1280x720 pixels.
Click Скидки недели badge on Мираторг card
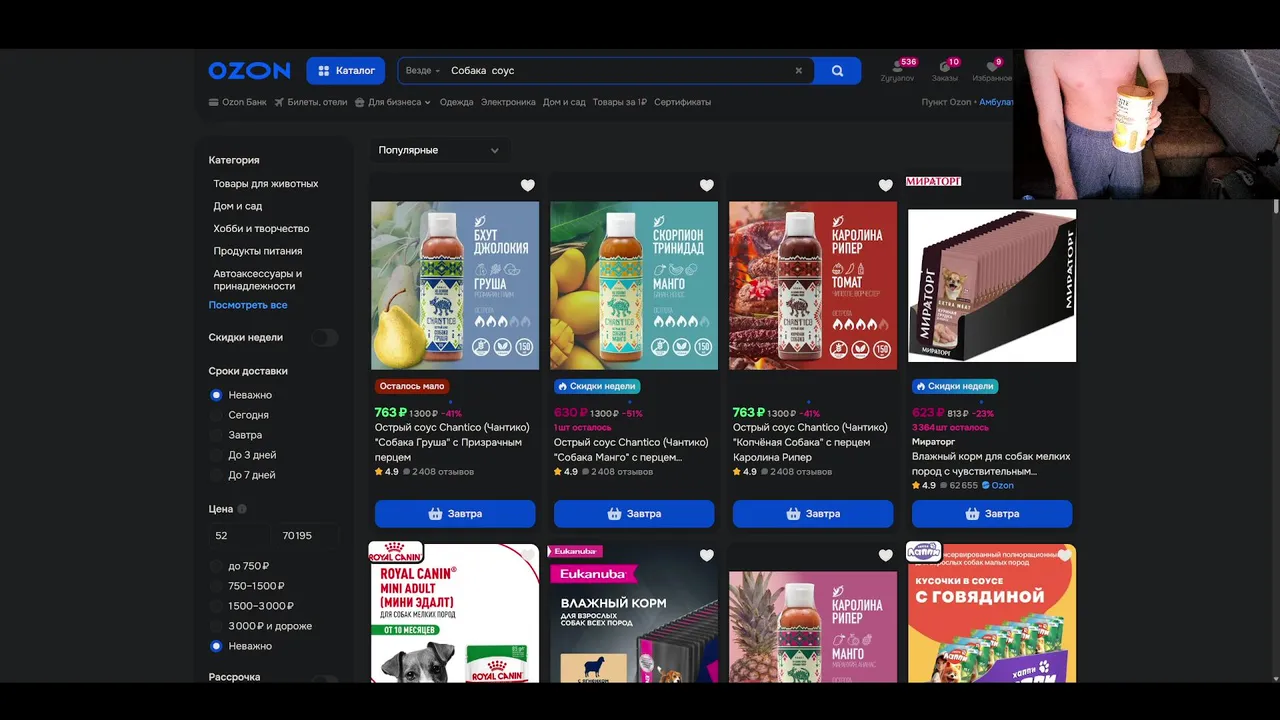[x=955, y=386]
